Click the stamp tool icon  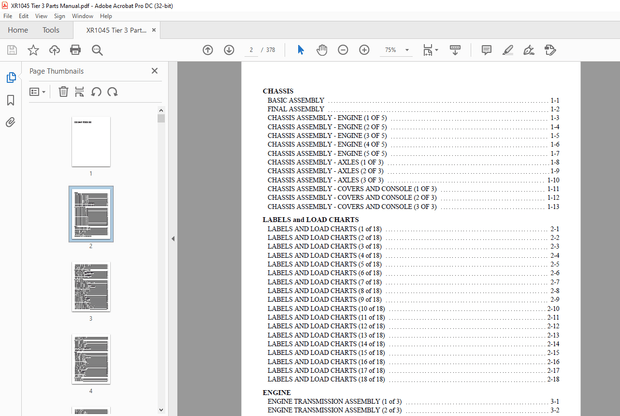[x=550, y=50]
